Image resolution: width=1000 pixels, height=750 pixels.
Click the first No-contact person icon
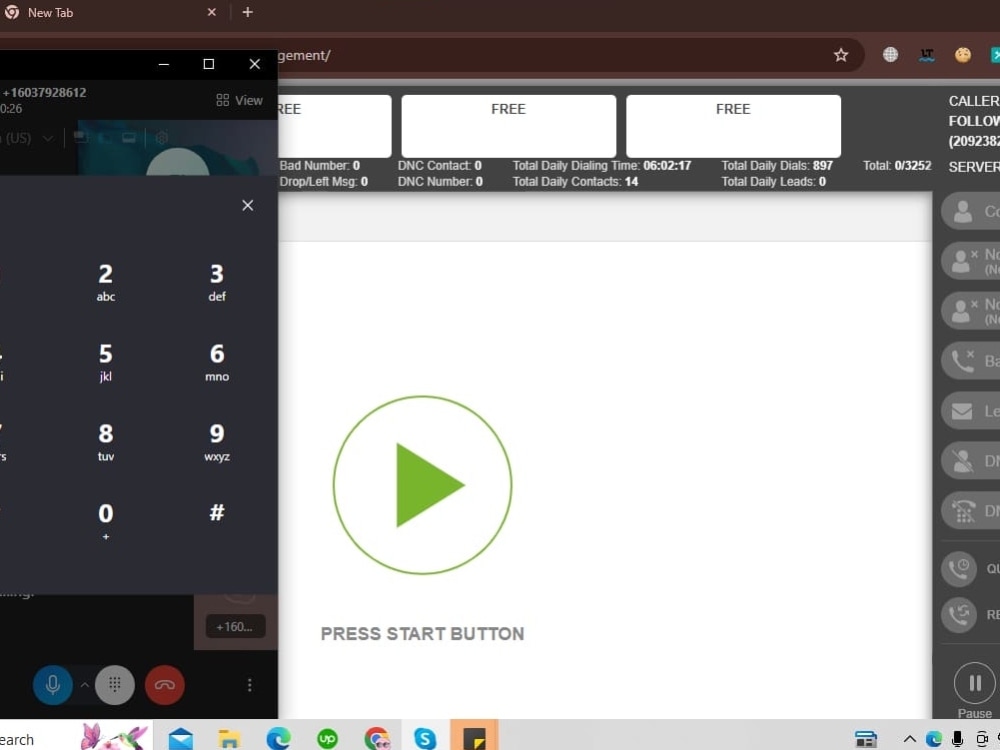[x=962, y=261]
